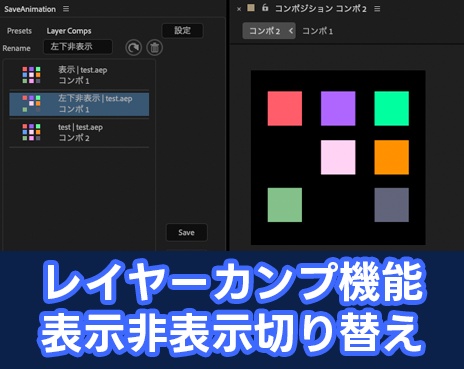Click the breadcrumb arrow next to コンポ2
The image size is (464, 369).
coord(291,31)
